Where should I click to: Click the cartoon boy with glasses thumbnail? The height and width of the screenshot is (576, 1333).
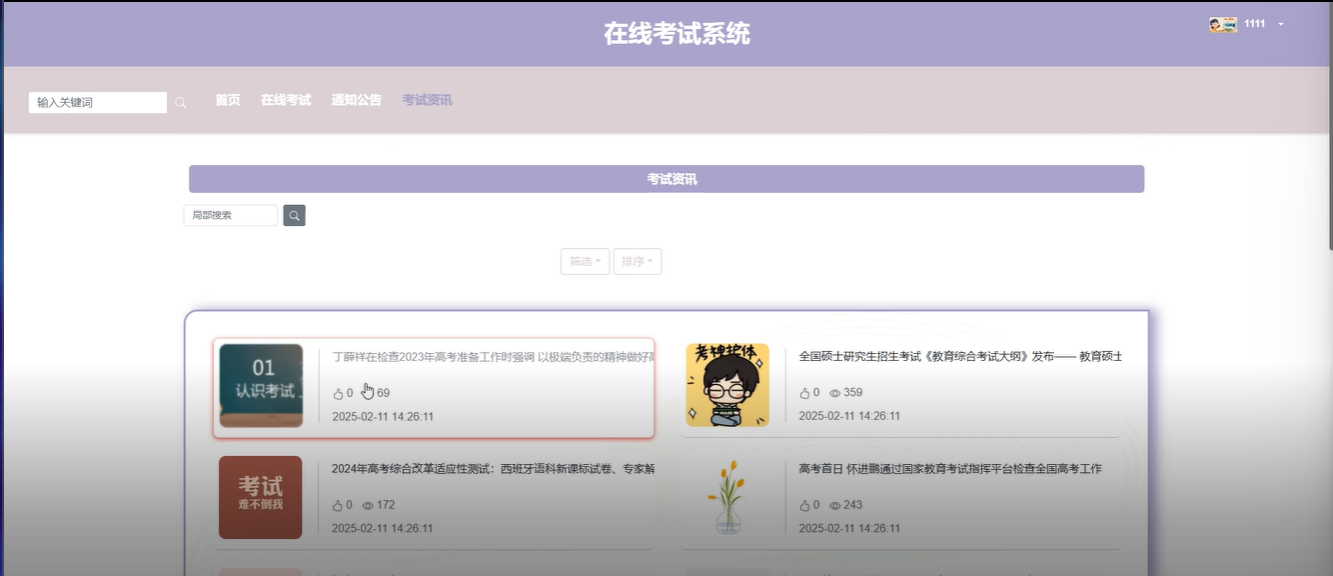[x=727, y=385]
